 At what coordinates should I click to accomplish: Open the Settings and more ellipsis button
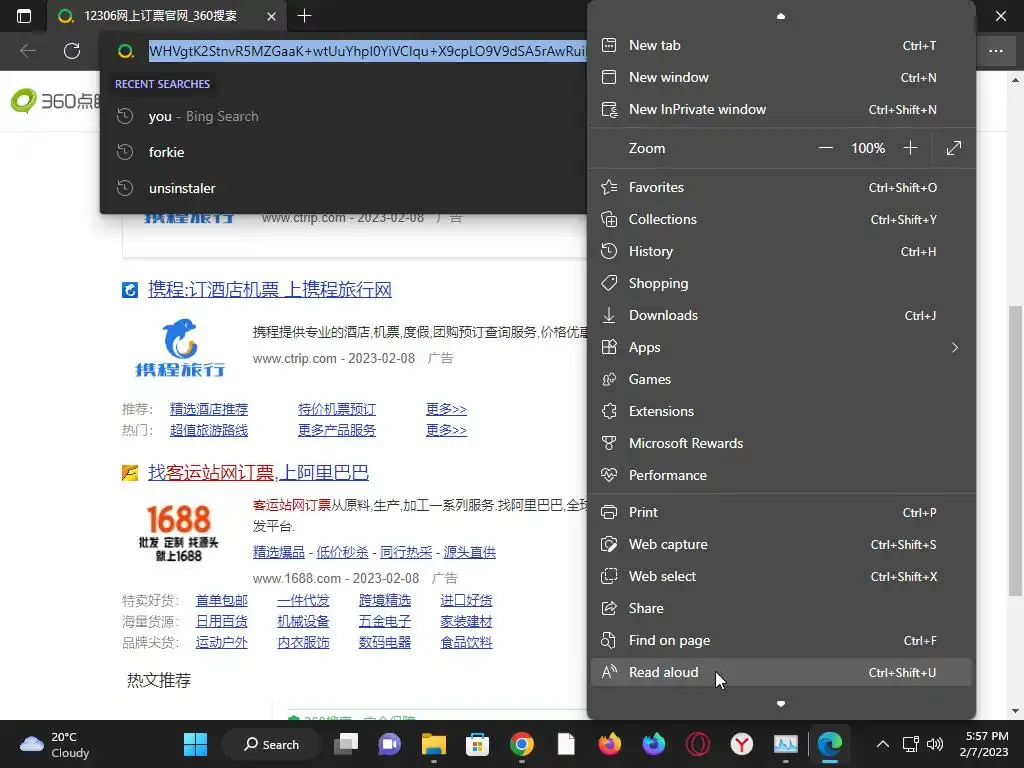[x=995, y=51]
